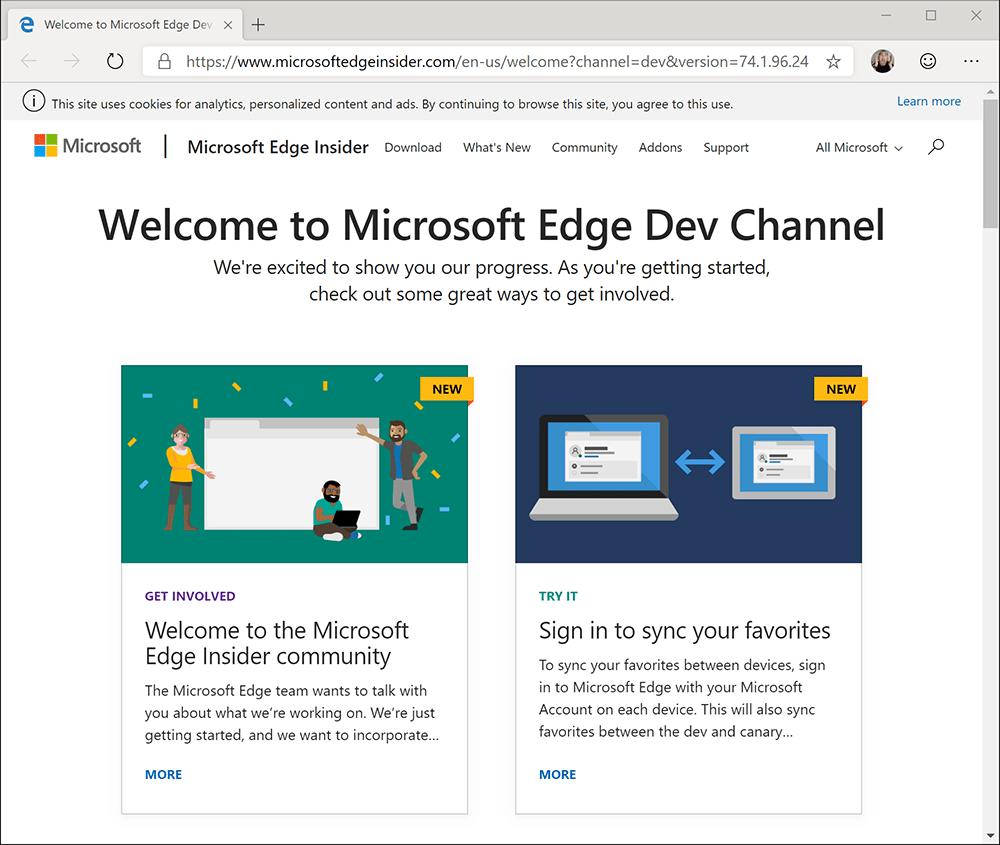Click the site security lock icon
This screenshot has width=1000, height=845.
coord(163,61)
